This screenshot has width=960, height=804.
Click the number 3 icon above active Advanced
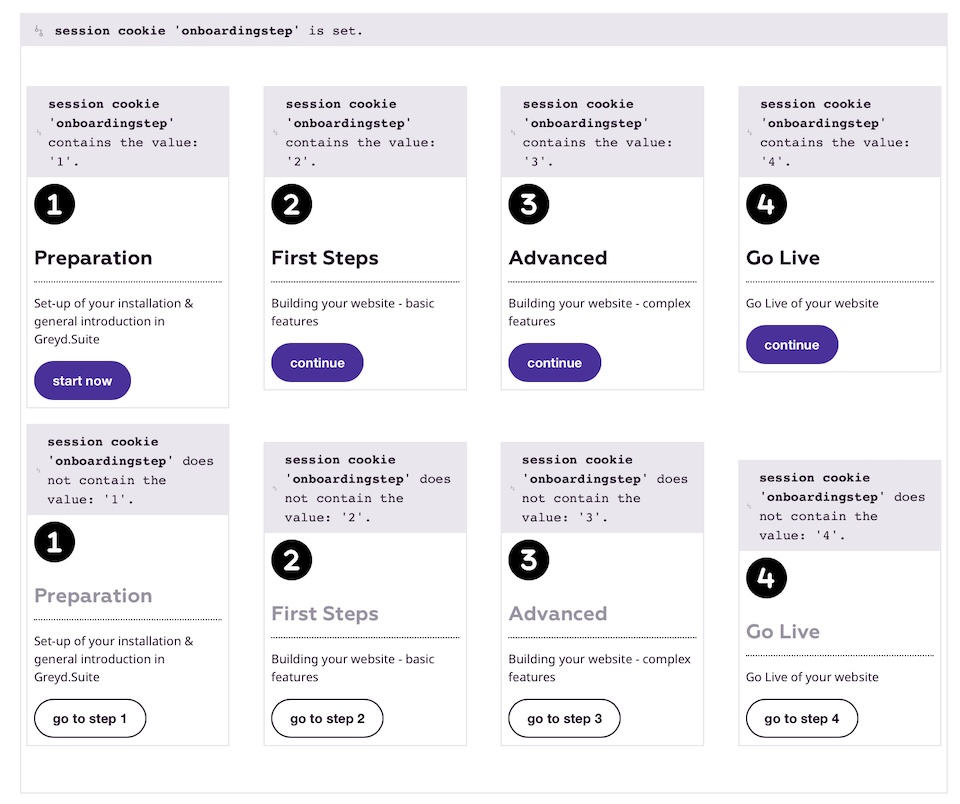[x=528, y=205]
